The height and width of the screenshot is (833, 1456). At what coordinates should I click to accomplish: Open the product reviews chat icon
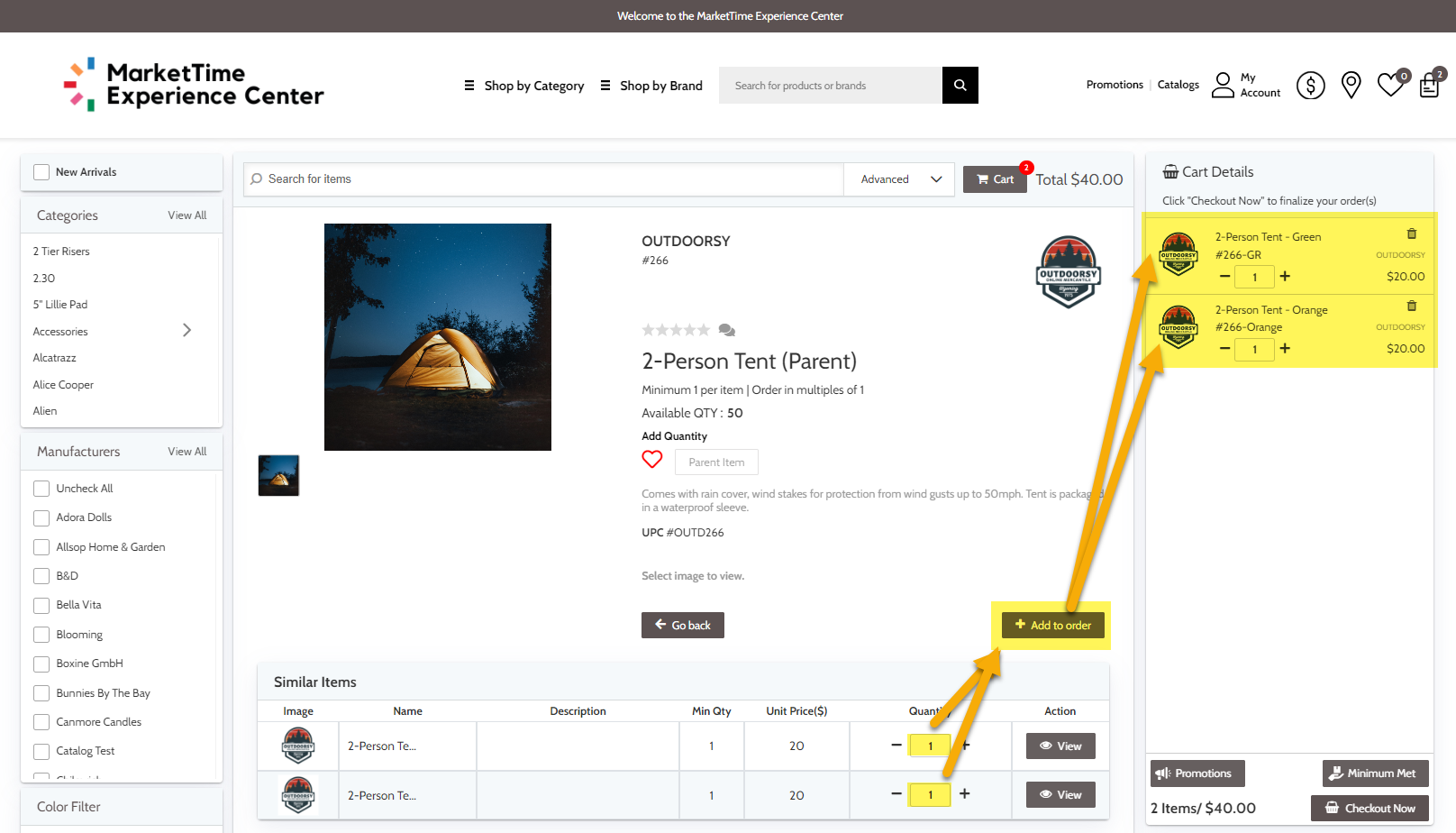pyautogui.click(x=727, y=330)
